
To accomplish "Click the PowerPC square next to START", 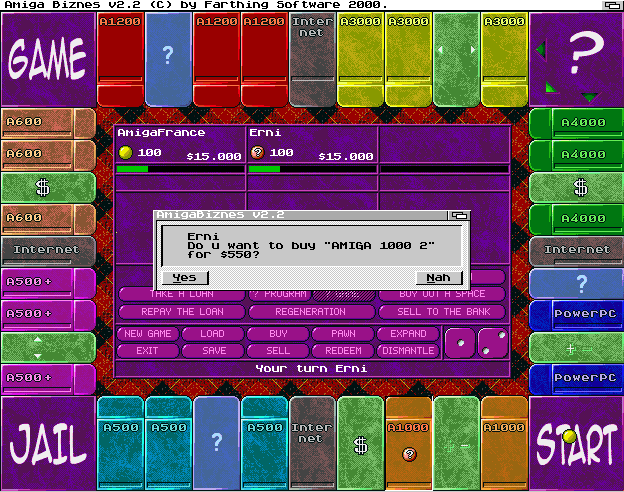I will pyautogui.click(x=576, y=379).
